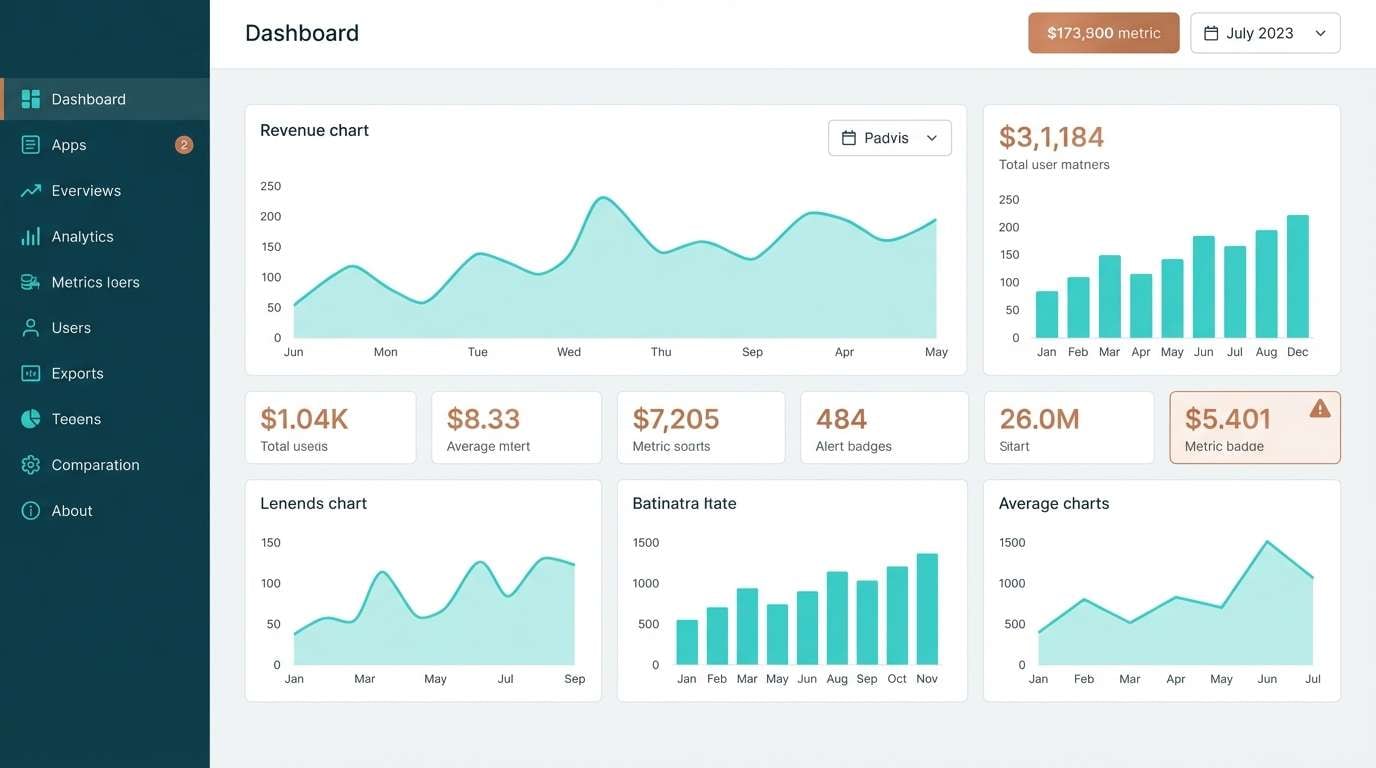Click the Apps notification badge showing 2
Image resolution: width=1376 pixels, height=768 pixels.
184,144
